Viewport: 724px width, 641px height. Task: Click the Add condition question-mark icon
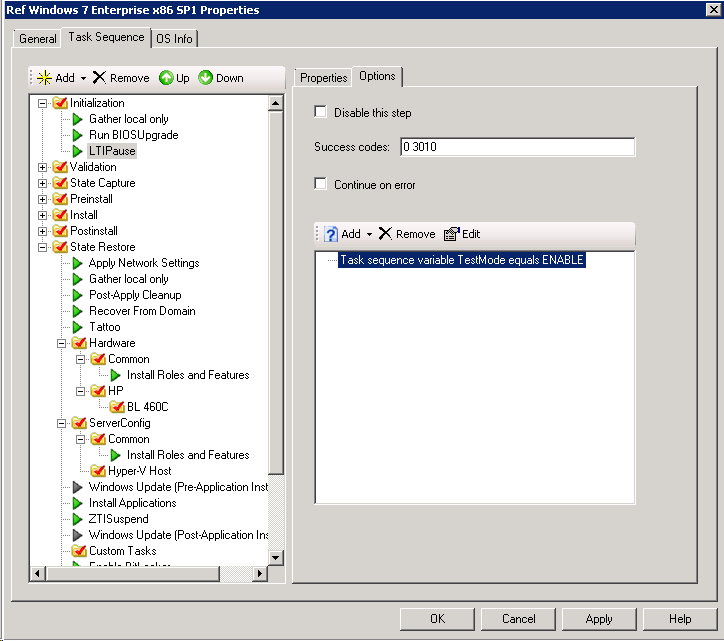[329, 234]
